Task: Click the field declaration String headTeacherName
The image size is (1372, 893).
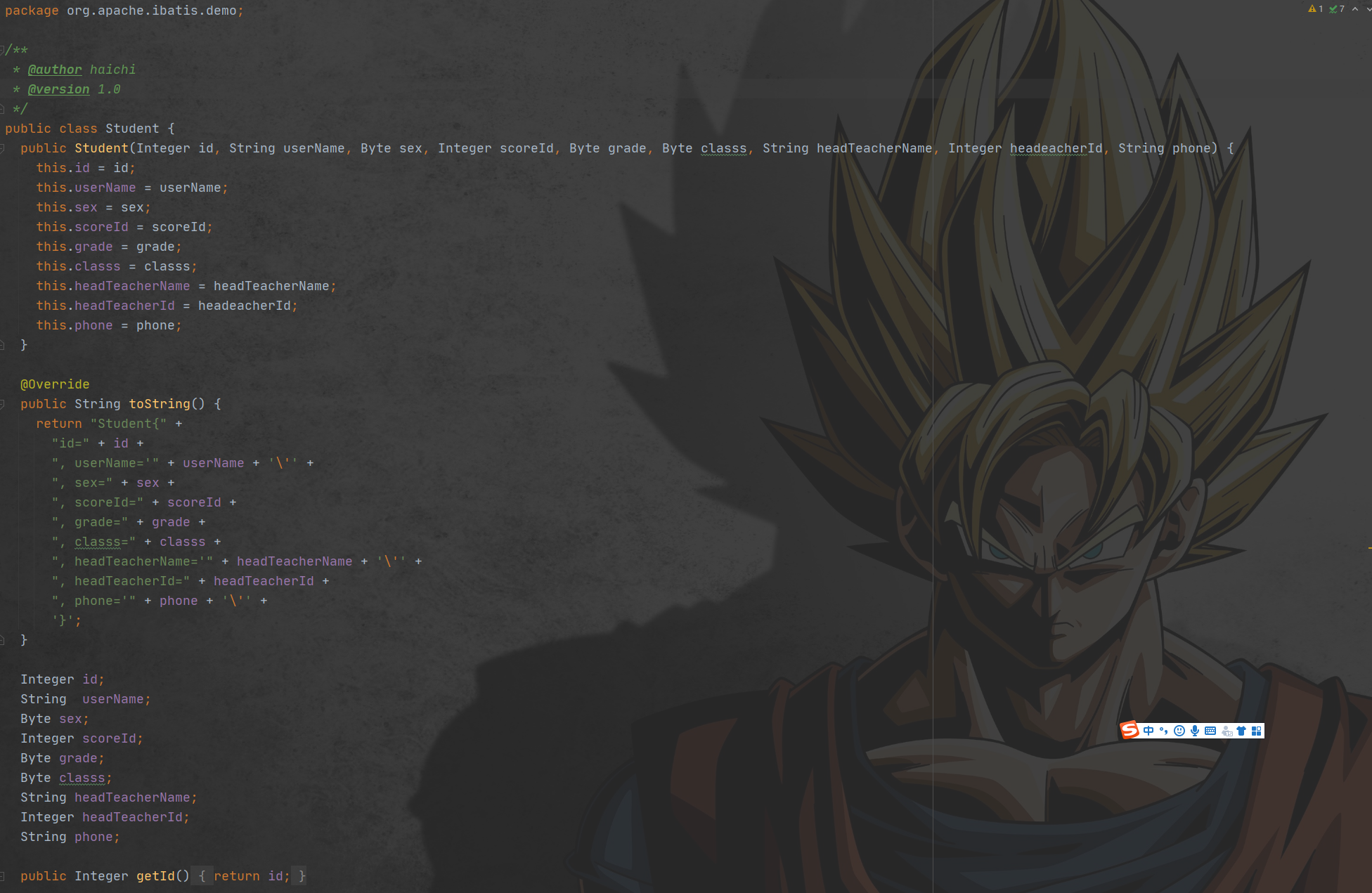Action: tap(109, 797)
